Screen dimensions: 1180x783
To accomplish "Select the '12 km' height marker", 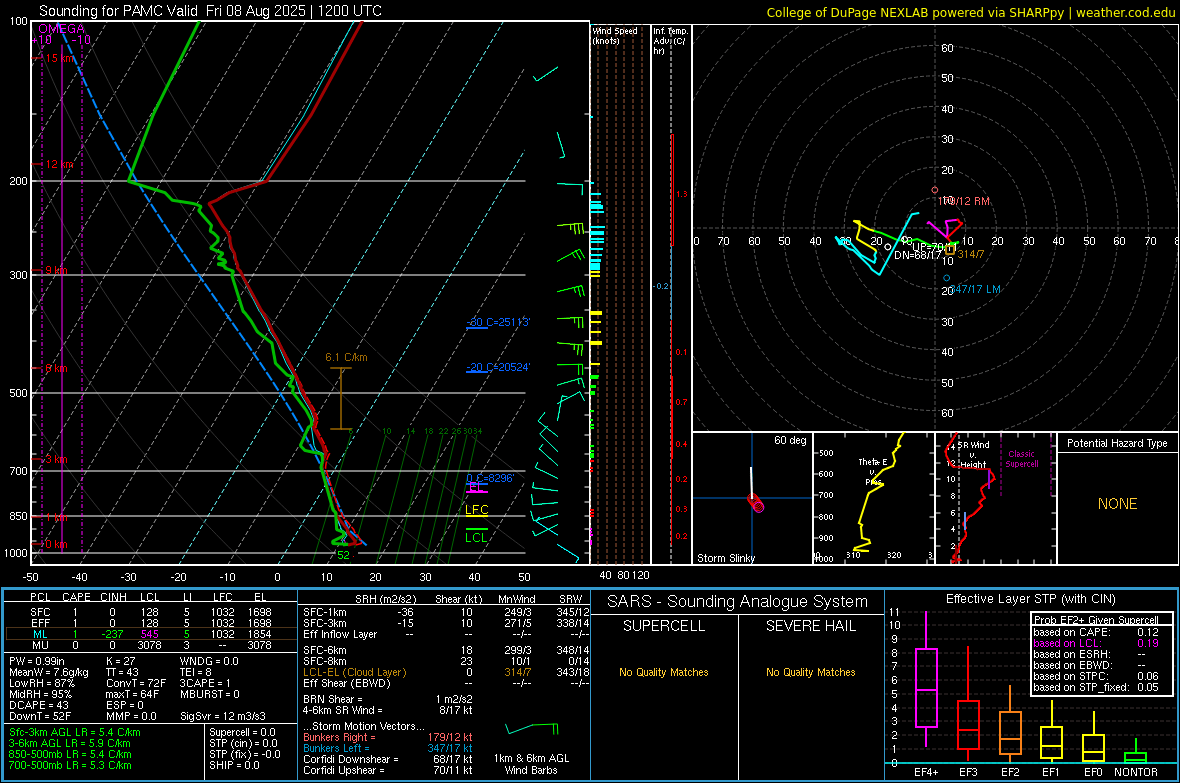I will pos(59,164).
